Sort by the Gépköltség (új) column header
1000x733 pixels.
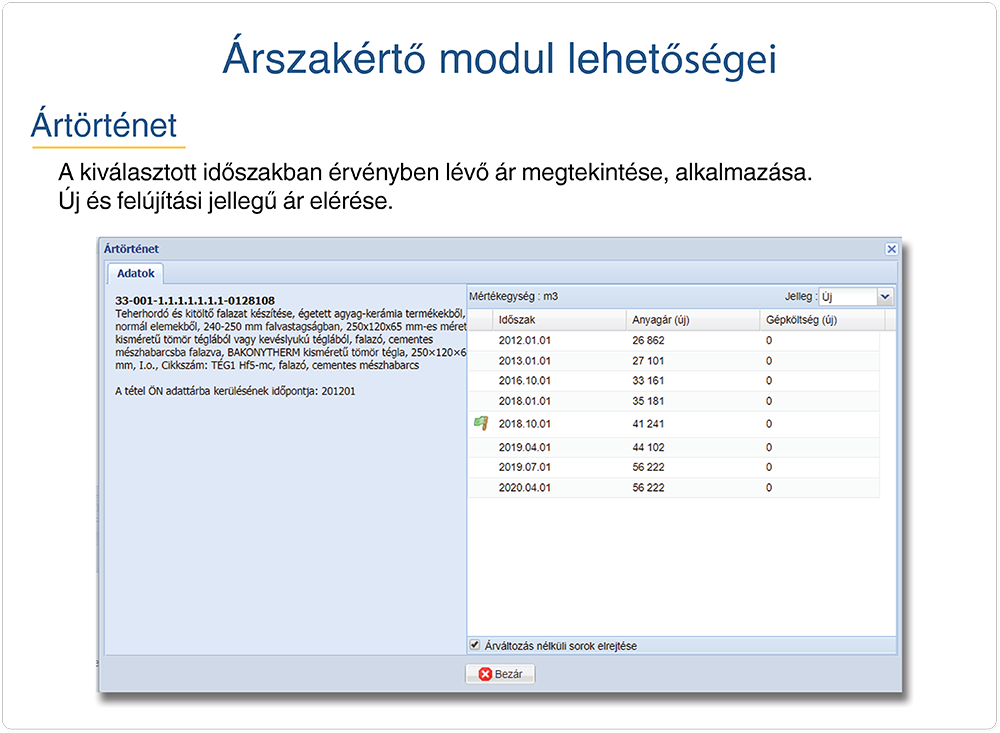point(822,320)
